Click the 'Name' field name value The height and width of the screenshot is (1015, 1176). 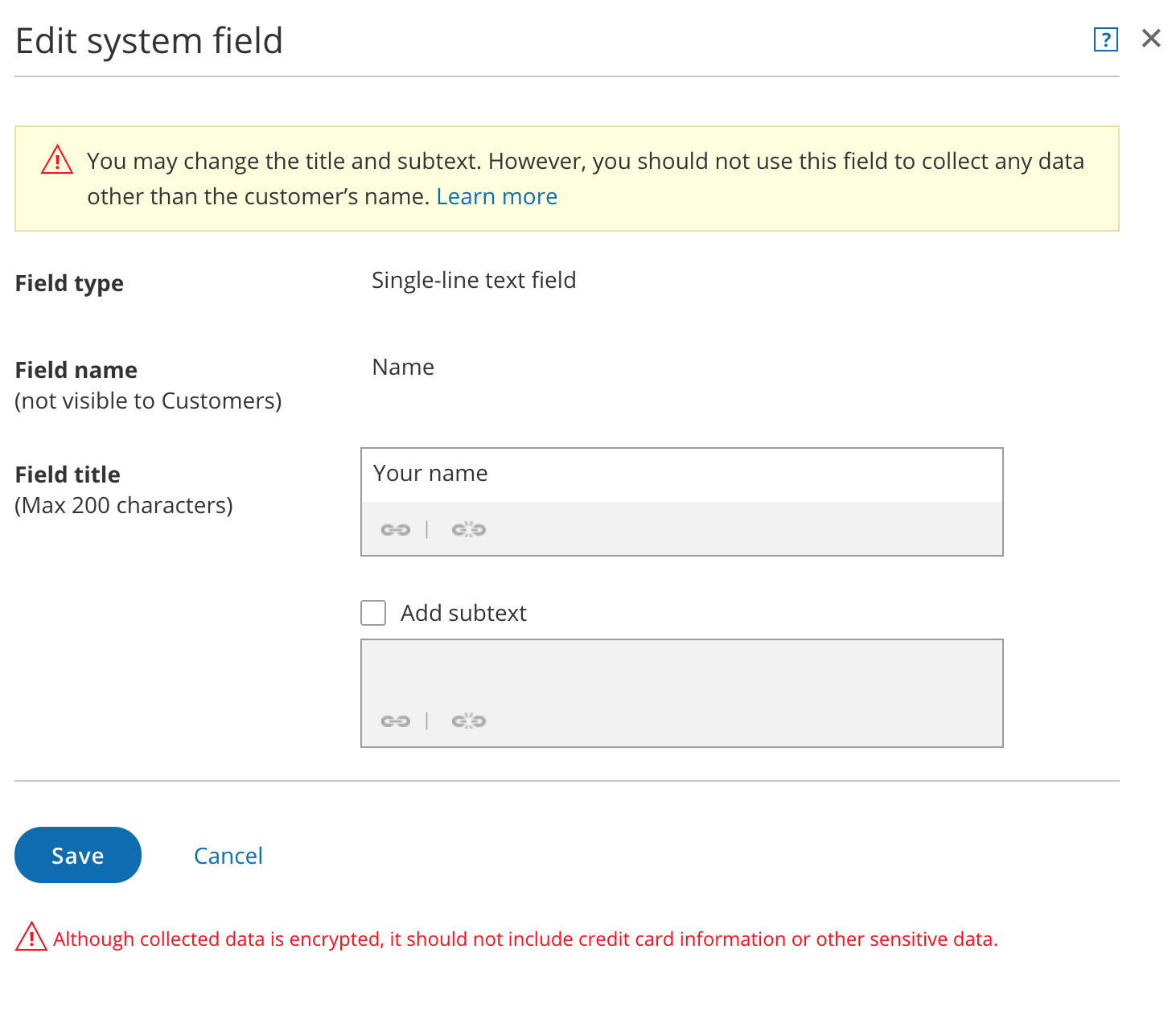pos(403,367)
